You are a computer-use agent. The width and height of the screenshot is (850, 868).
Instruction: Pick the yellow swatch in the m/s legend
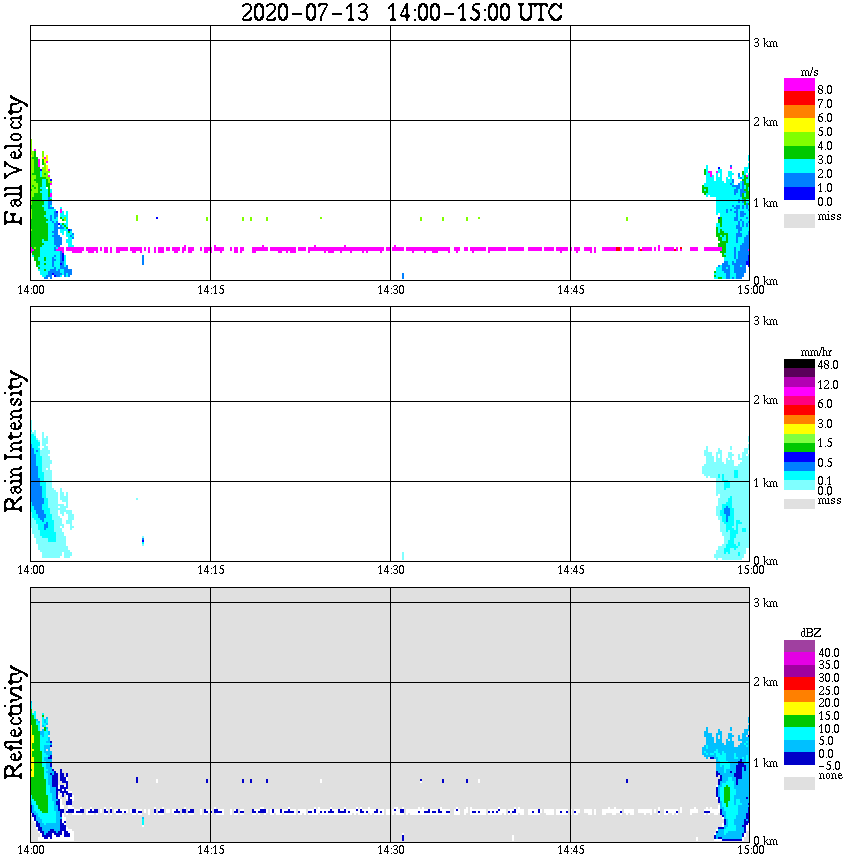(x=799, y=125)
